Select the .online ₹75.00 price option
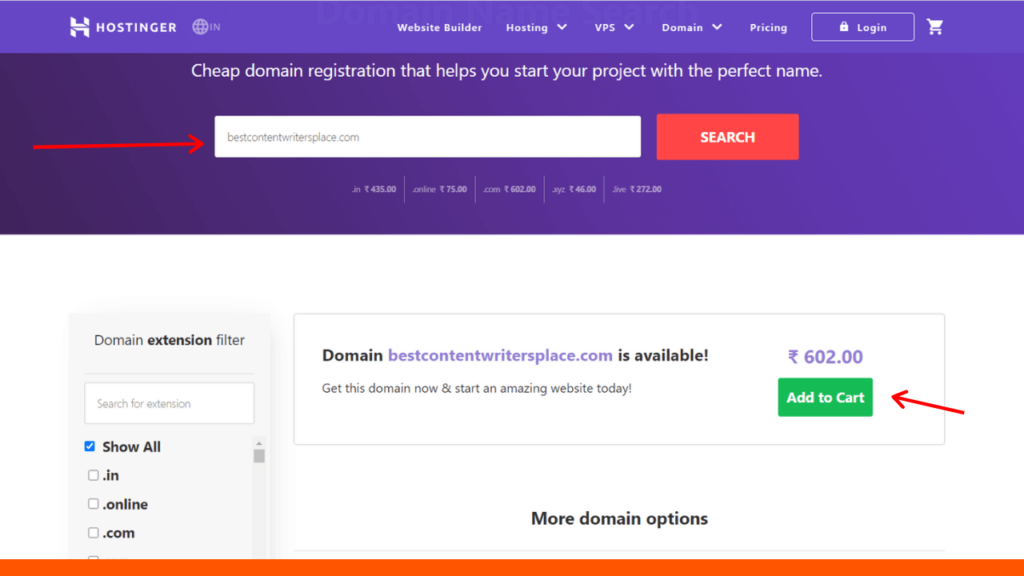This screenshot has height=576, width=1024. point(440,189)
